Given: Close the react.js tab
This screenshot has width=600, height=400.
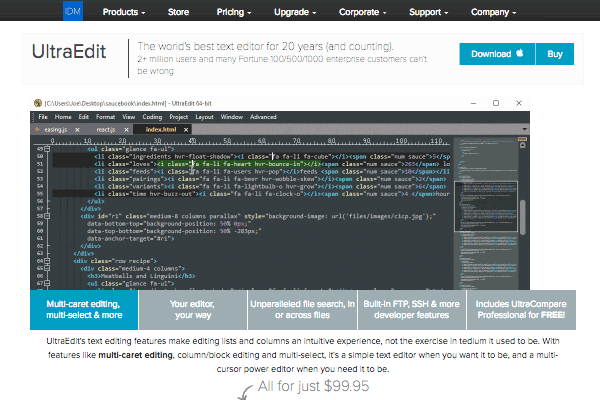Looking at the screenshot, I should pos(126,130).
